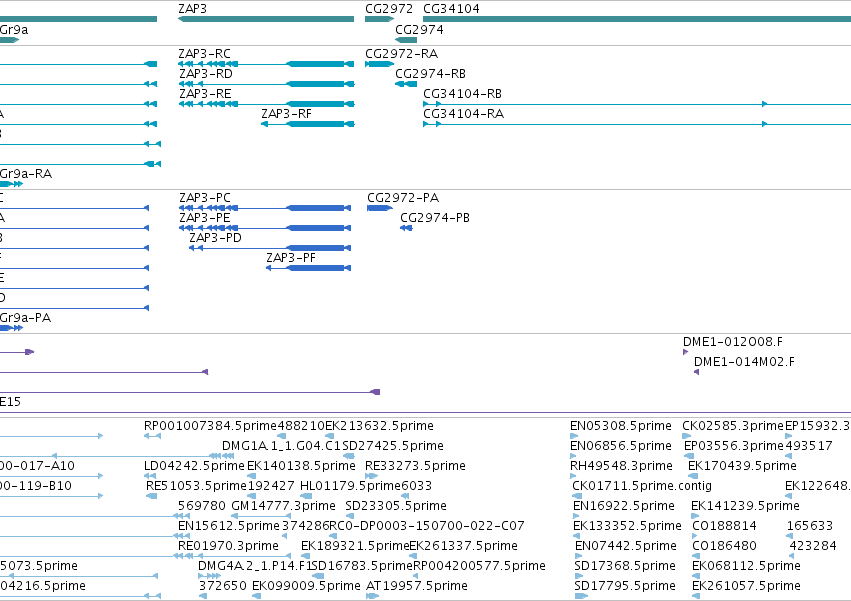Select EST EK170439.5prime
This screenshot has height=601, width=851.
[x=742, y=466]
